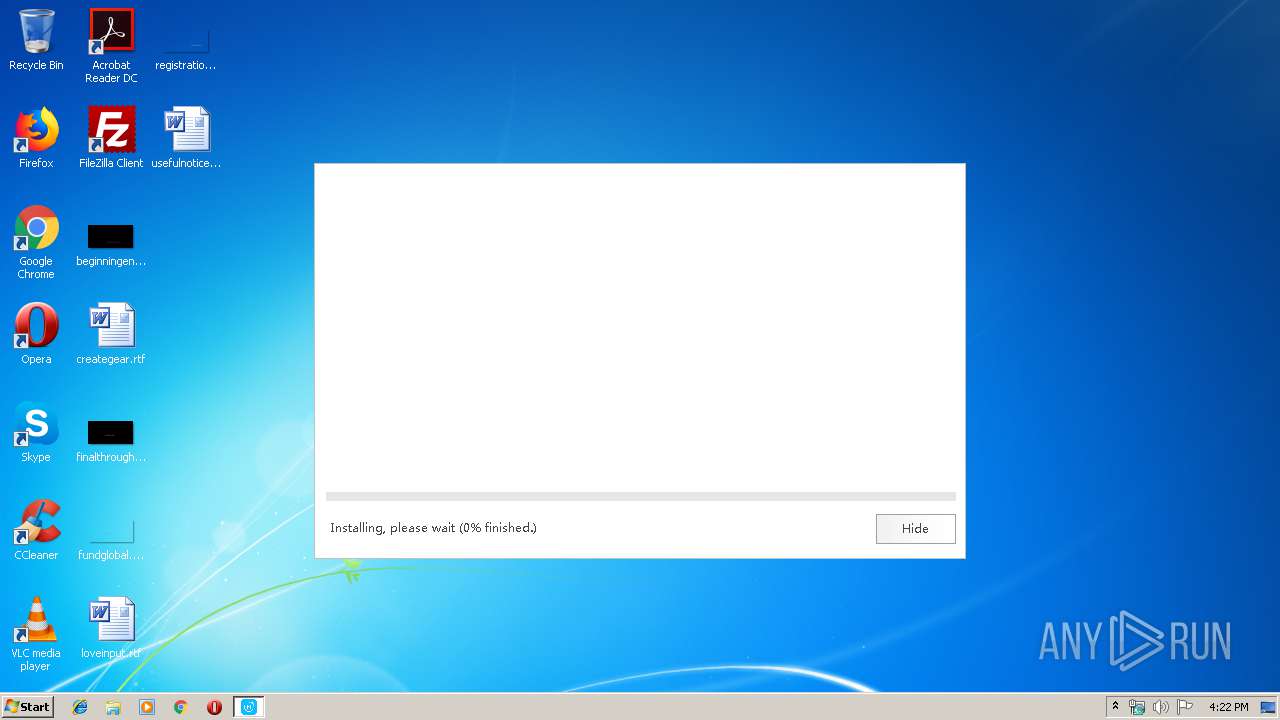Click the Installing, please wait status text
This screenshot has width=1280, height=720.
pos(433,528)
